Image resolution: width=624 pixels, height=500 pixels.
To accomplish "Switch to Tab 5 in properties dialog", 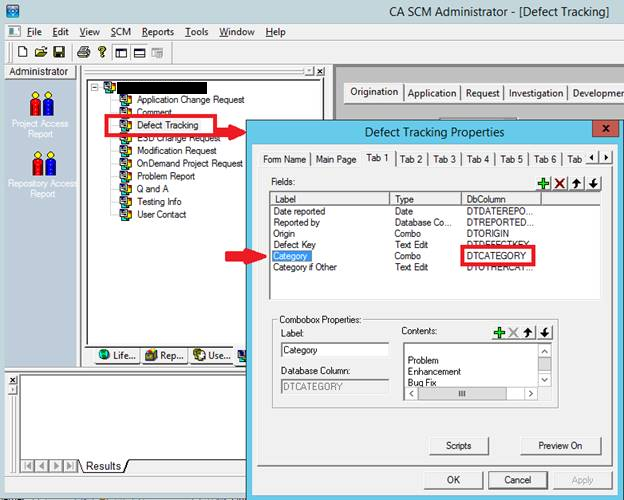I will tap(511, 159).
